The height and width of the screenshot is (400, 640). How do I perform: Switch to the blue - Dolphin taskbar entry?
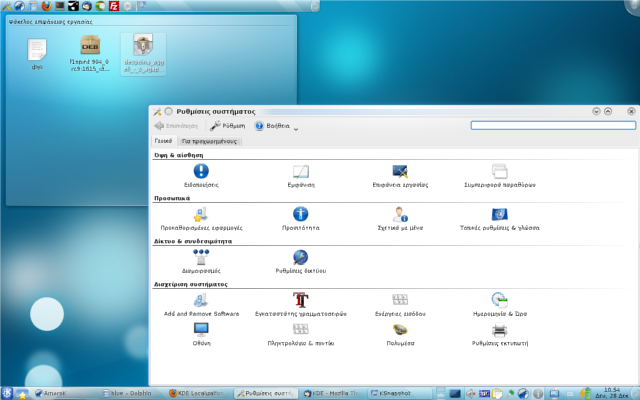pyautogui.click(x=133, y=393)
